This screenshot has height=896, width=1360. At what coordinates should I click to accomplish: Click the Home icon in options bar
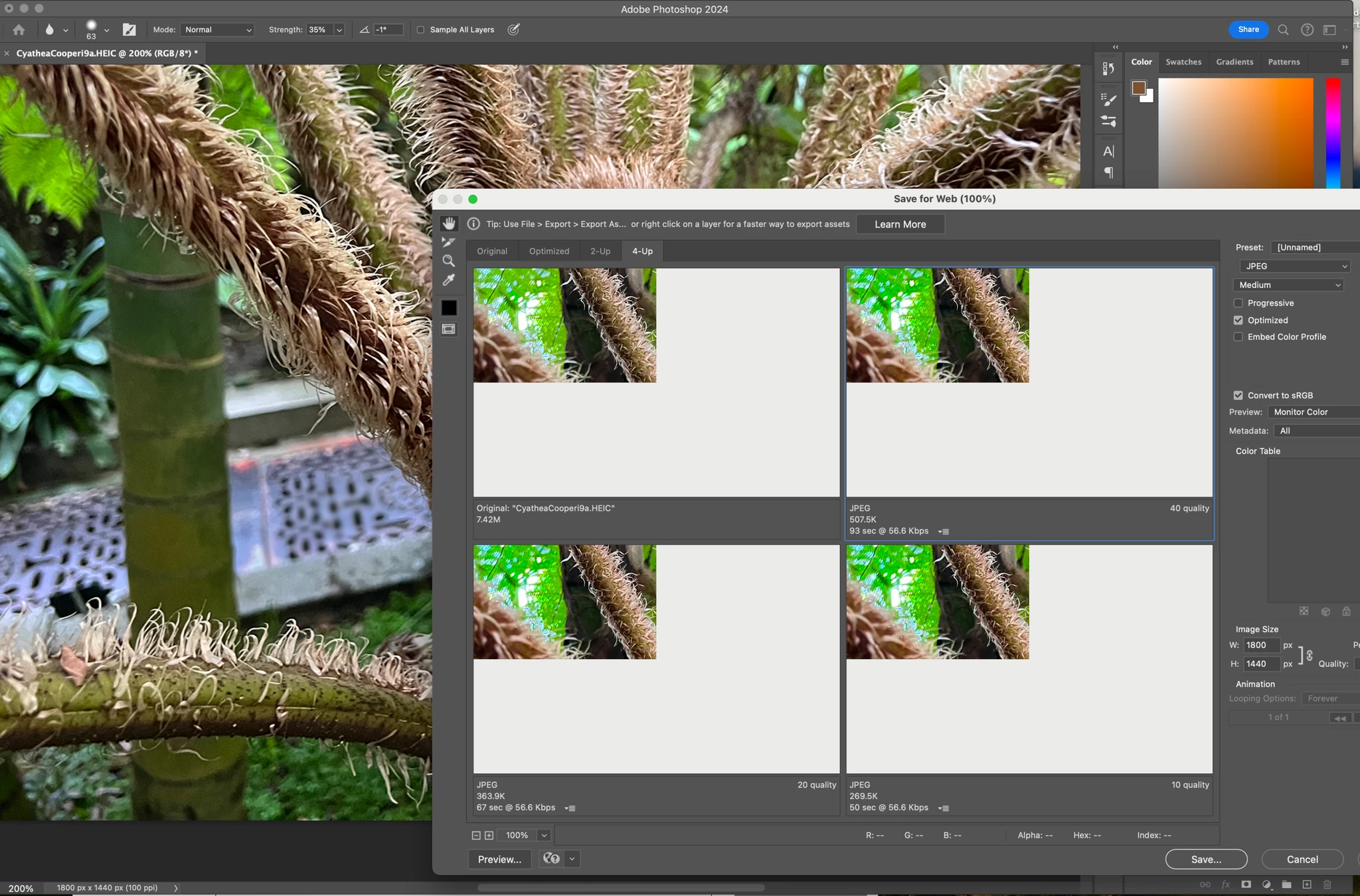[x=19, y=30]
